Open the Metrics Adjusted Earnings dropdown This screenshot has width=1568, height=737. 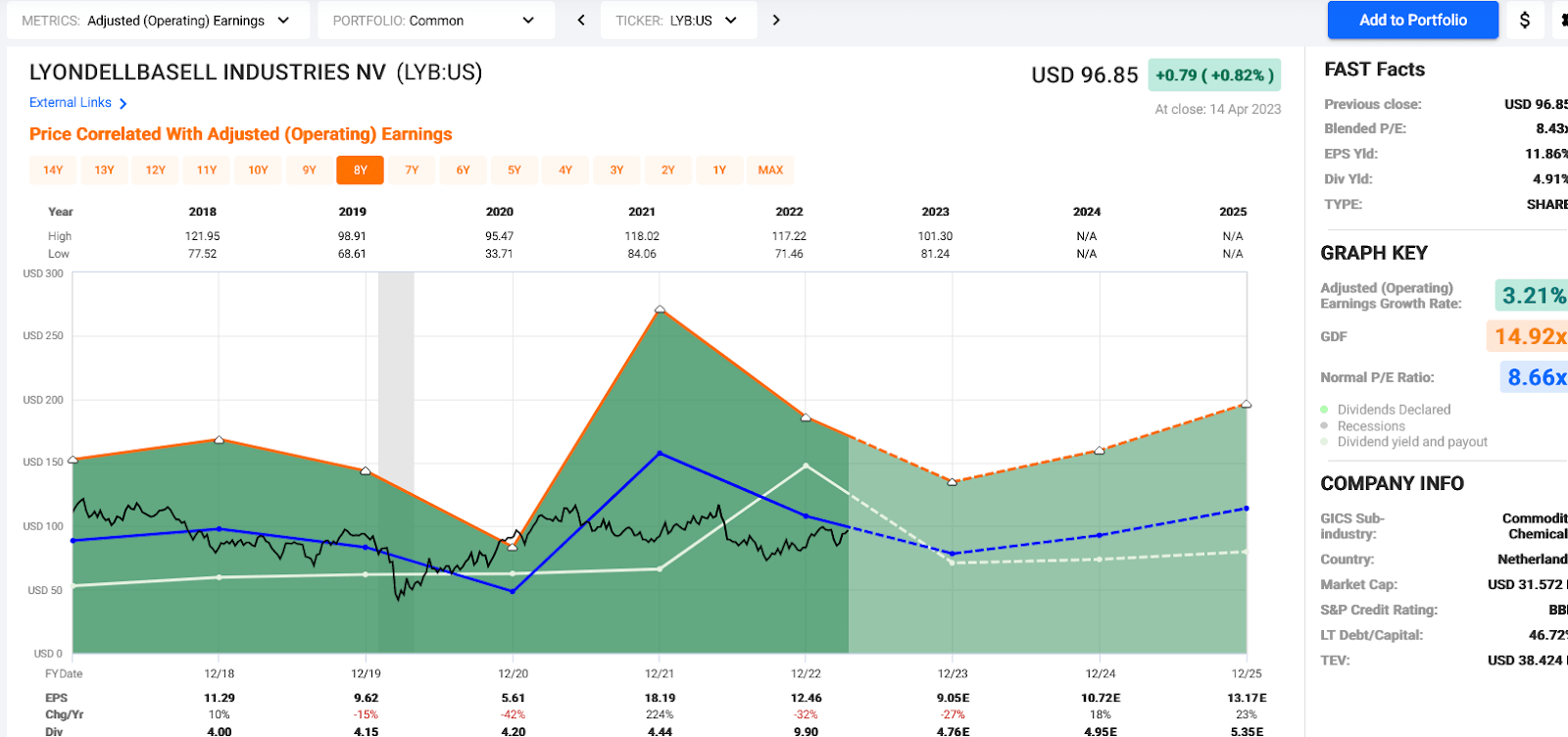point(158,20)
